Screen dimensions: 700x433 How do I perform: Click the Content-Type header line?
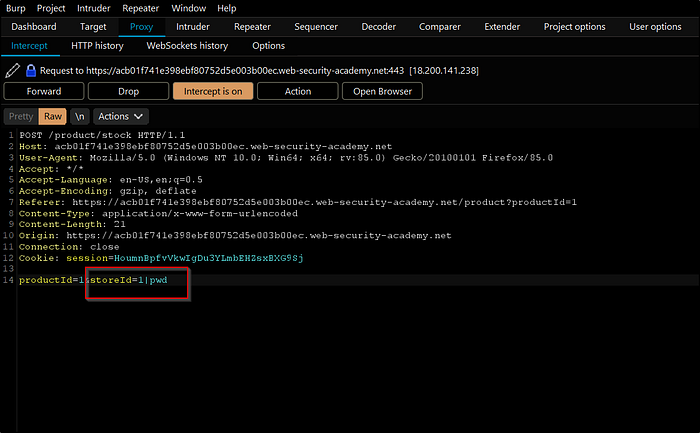pyautogui.click(x=158, y=213)
